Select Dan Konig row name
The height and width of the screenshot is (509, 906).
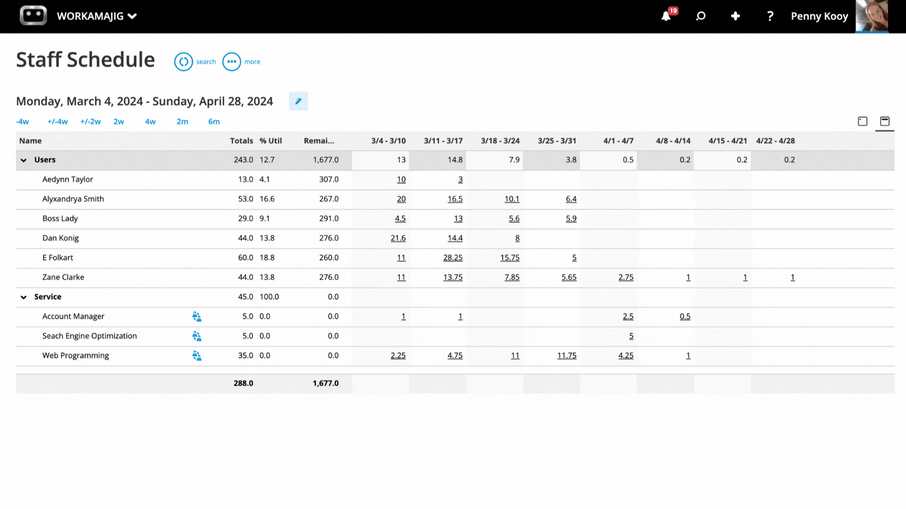pyautogui.click(x=61, y=238)
